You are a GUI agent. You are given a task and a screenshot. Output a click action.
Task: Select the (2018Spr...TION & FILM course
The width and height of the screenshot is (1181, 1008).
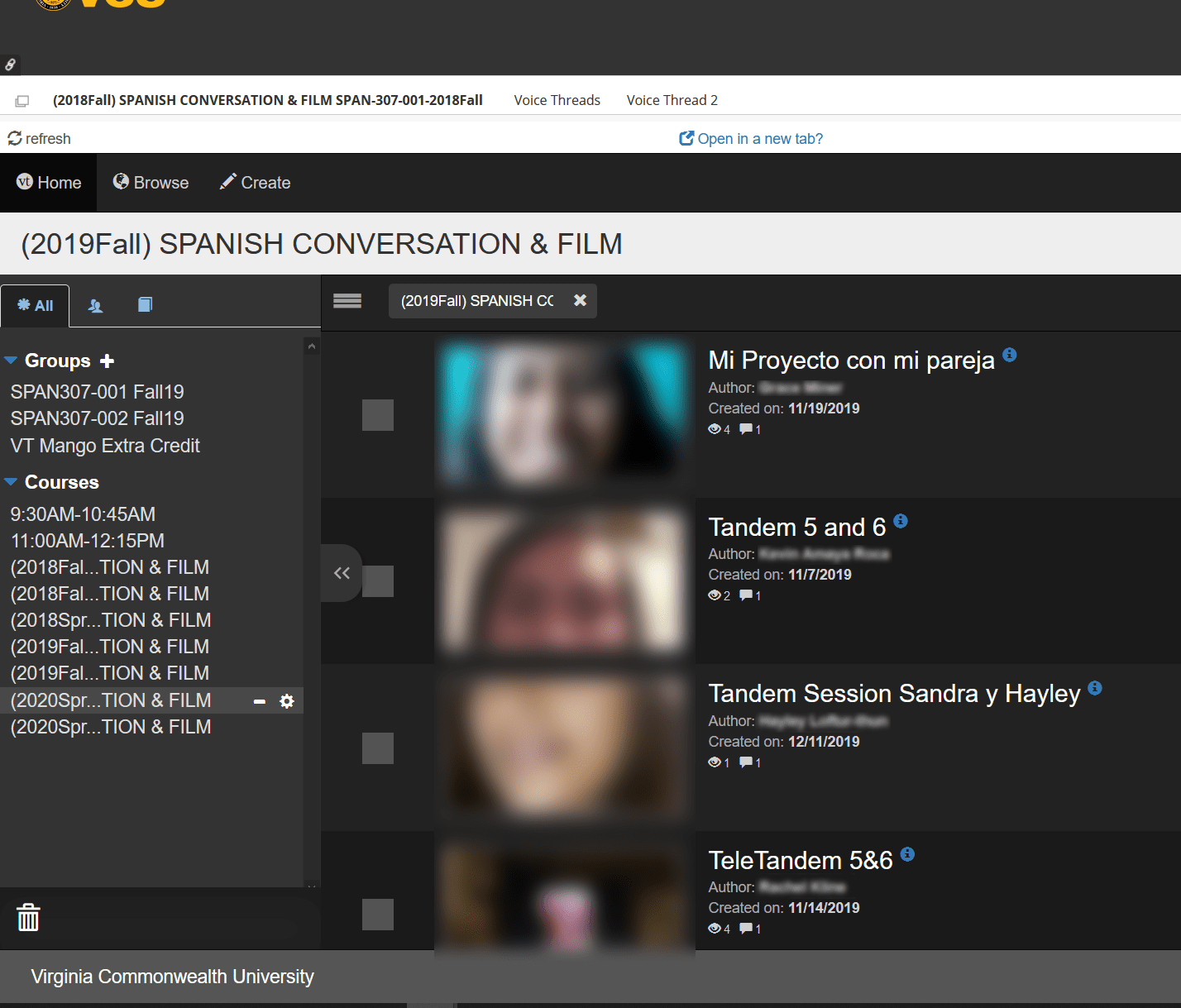tap(111, 620)
